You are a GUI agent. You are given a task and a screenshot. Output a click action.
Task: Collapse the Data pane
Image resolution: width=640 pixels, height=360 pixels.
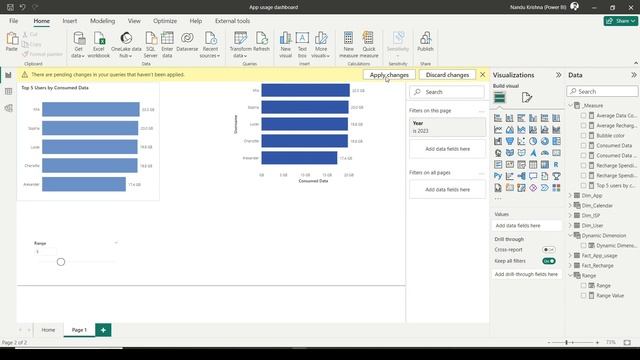point(633,75)
